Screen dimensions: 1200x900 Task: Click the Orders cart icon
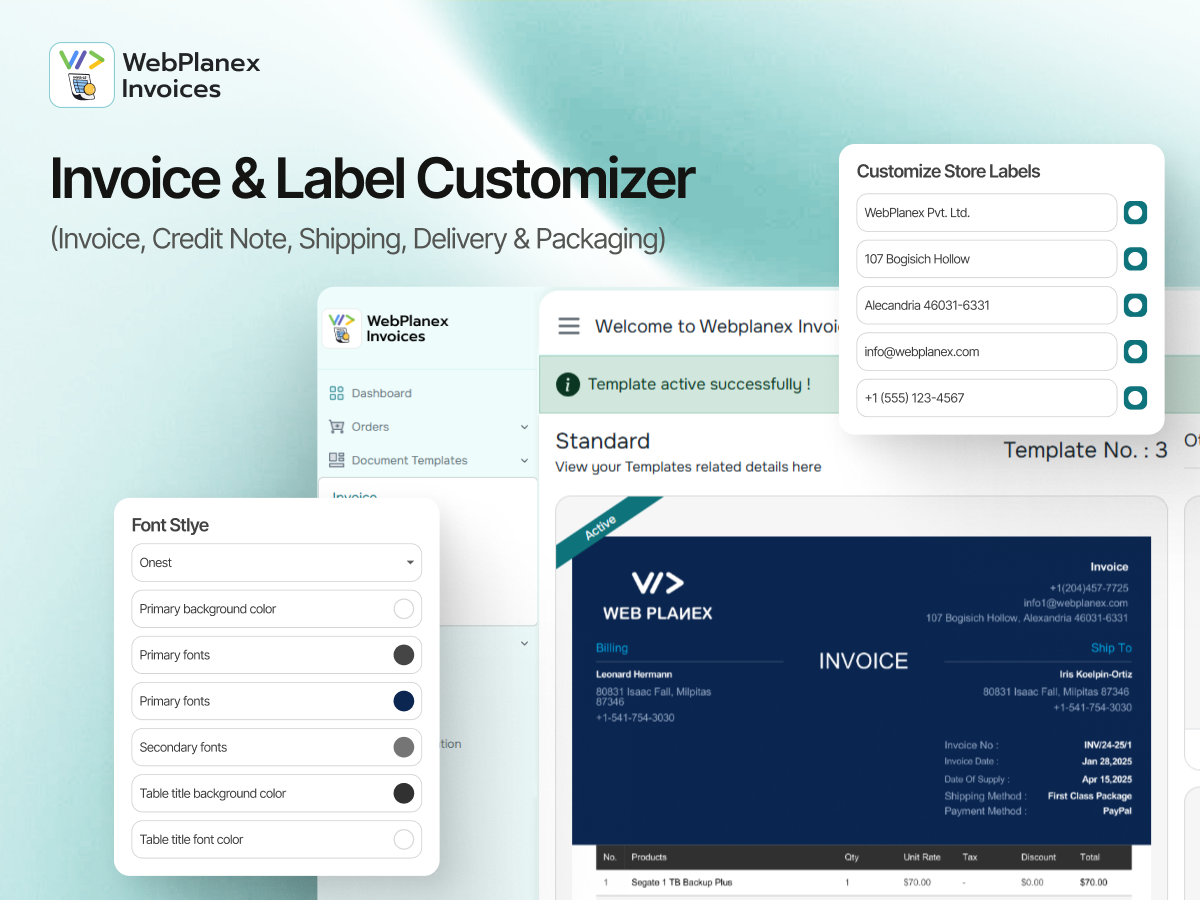point(336,427)
